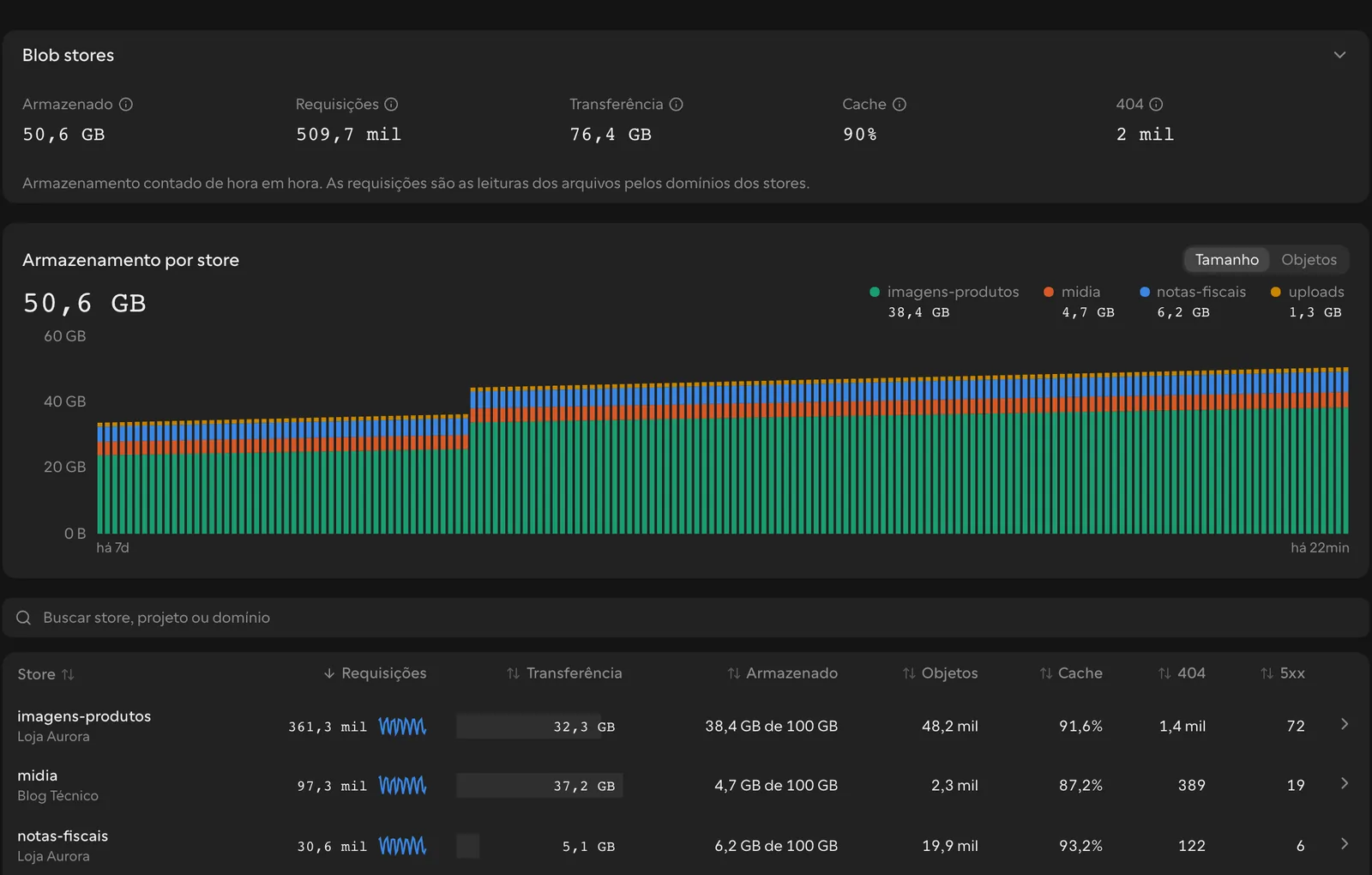This screenshot has height=875, width=1372.
Task: Click the 19,9 mil objects value
Action: click(950, 846)
